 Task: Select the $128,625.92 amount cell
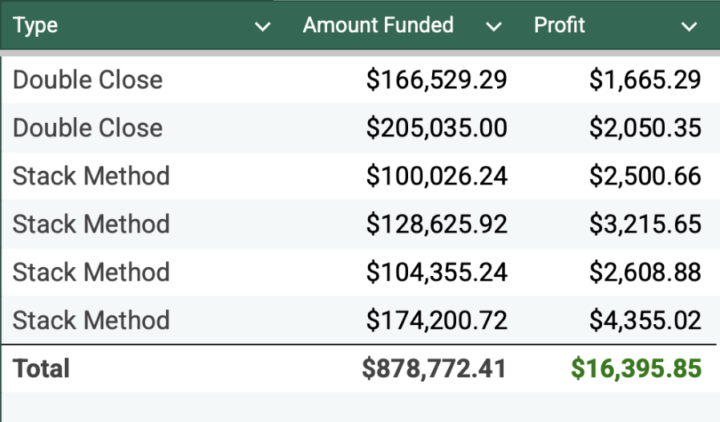[437, 224]
